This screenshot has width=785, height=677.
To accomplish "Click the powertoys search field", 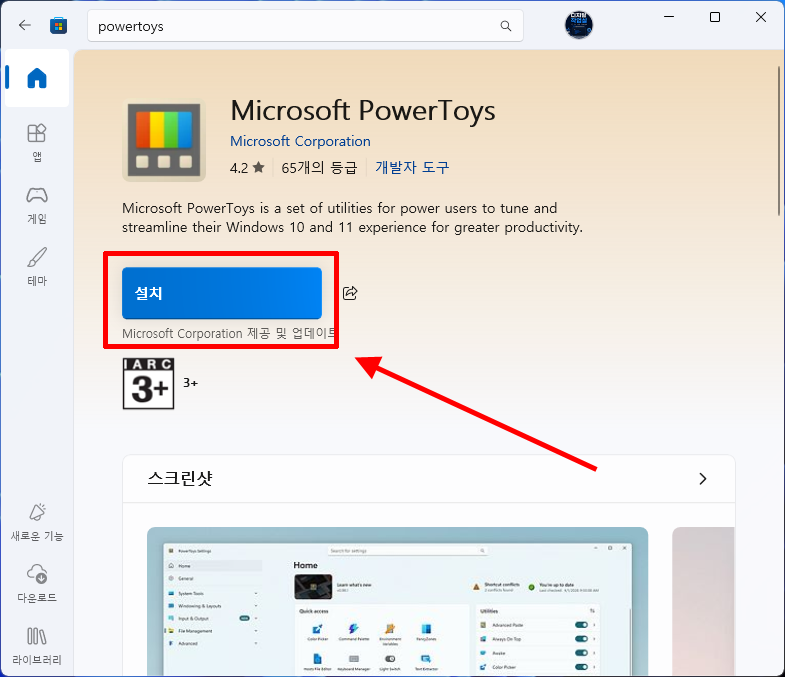I will pyautogui.click(x=305, y=26).
